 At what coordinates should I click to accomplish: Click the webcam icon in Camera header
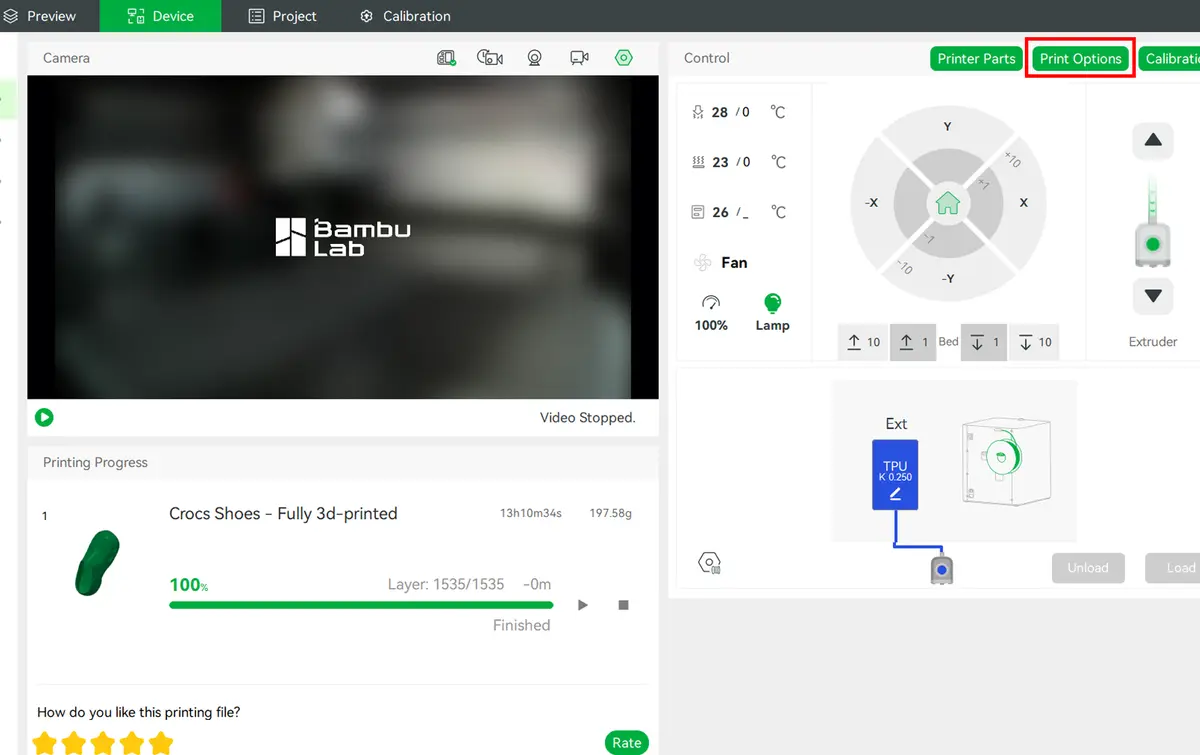pyautogui.click(x=535, y=58)
